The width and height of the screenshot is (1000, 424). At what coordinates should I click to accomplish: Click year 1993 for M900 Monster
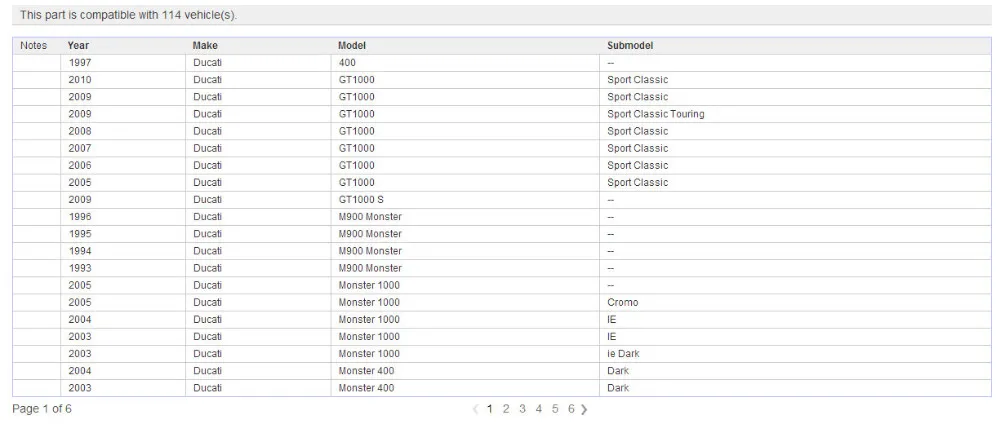click(80, 268)
